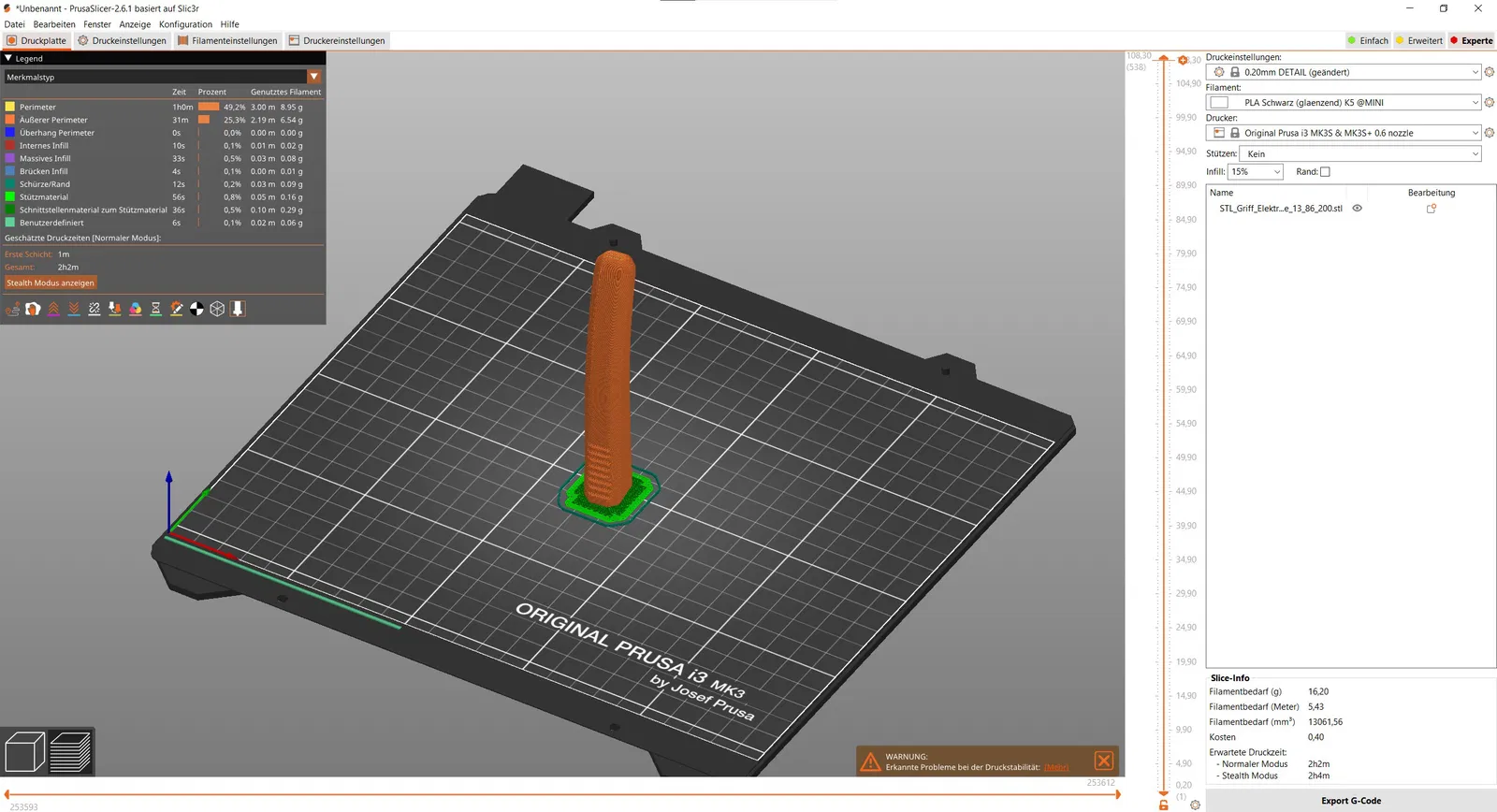This screenshot has height=812, width=1497.
Task: Click the horizontal move slider right handle
Action: 1120,794
